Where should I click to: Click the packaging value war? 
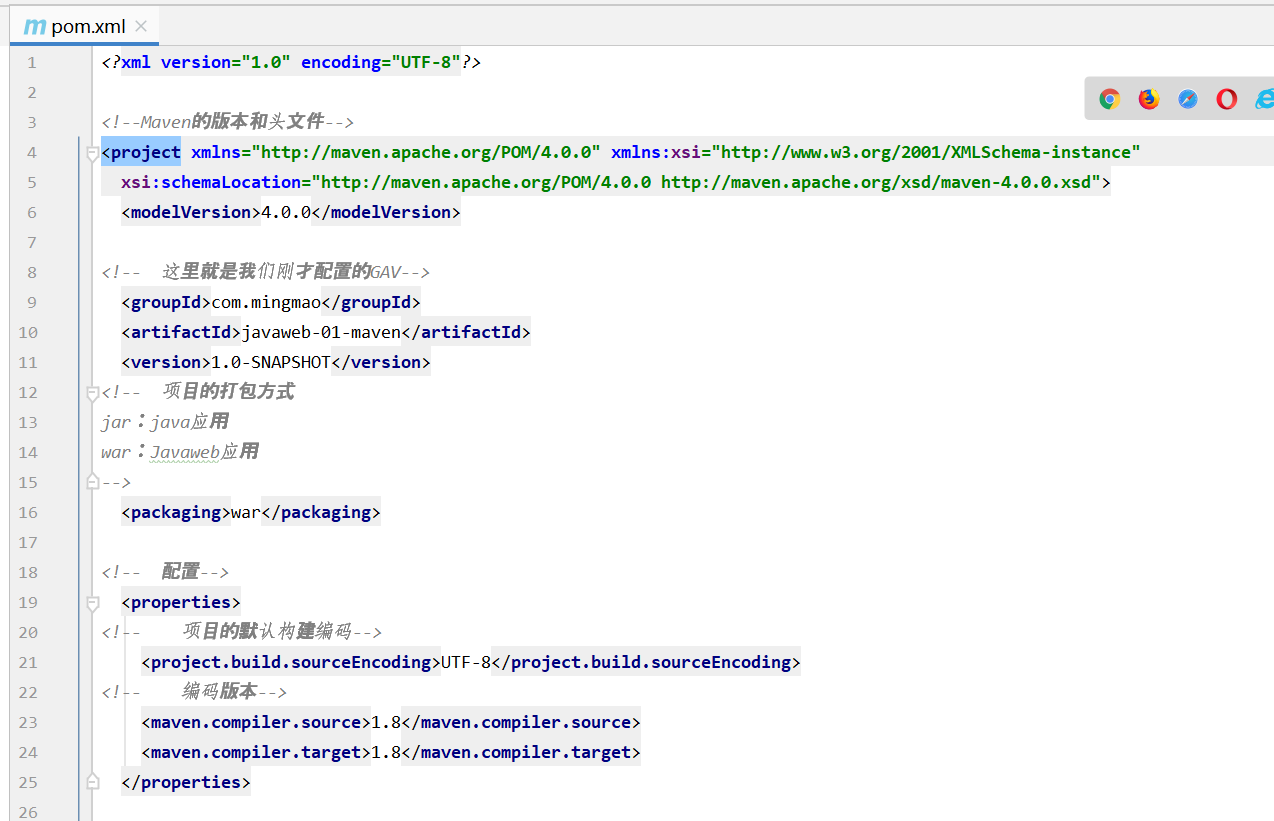point(246,512)
